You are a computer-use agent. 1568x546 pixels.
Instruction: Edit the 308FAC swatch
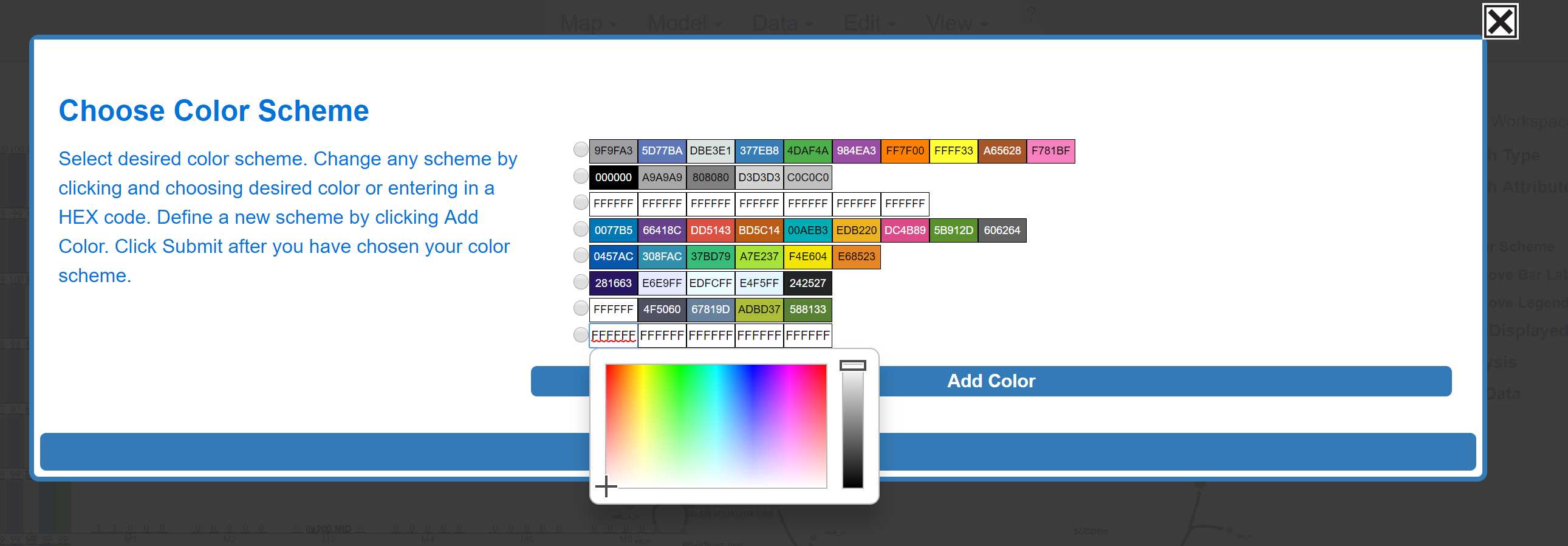(x=662, y=257)
